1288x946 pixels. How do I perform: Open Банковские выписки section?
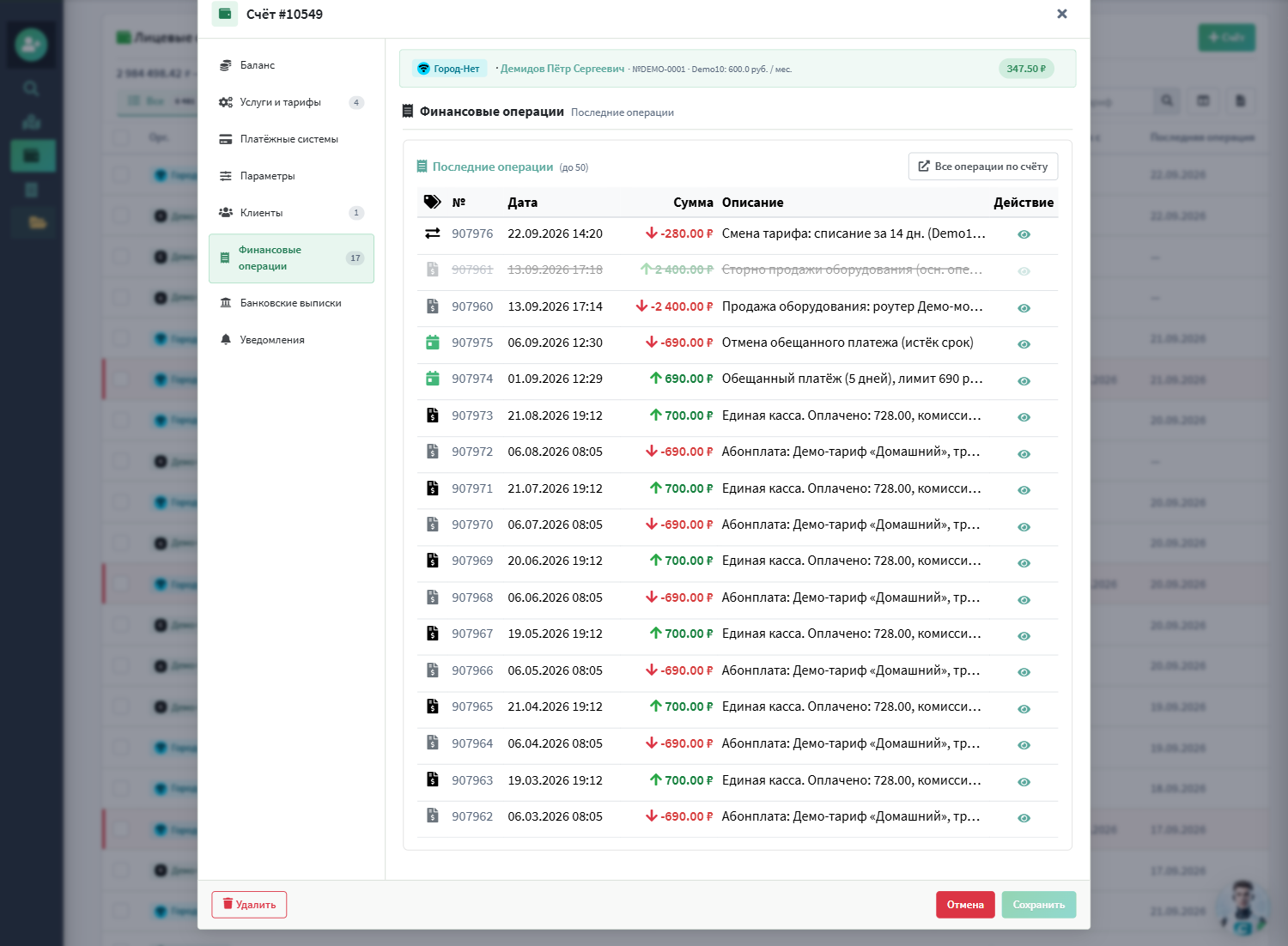(291, 303)
